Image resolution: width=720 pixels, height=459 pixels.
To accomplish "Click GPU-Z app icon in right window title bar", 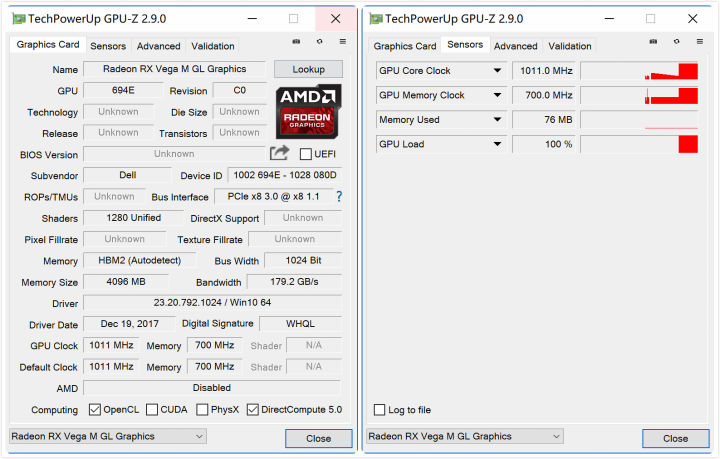I will 376,19.
